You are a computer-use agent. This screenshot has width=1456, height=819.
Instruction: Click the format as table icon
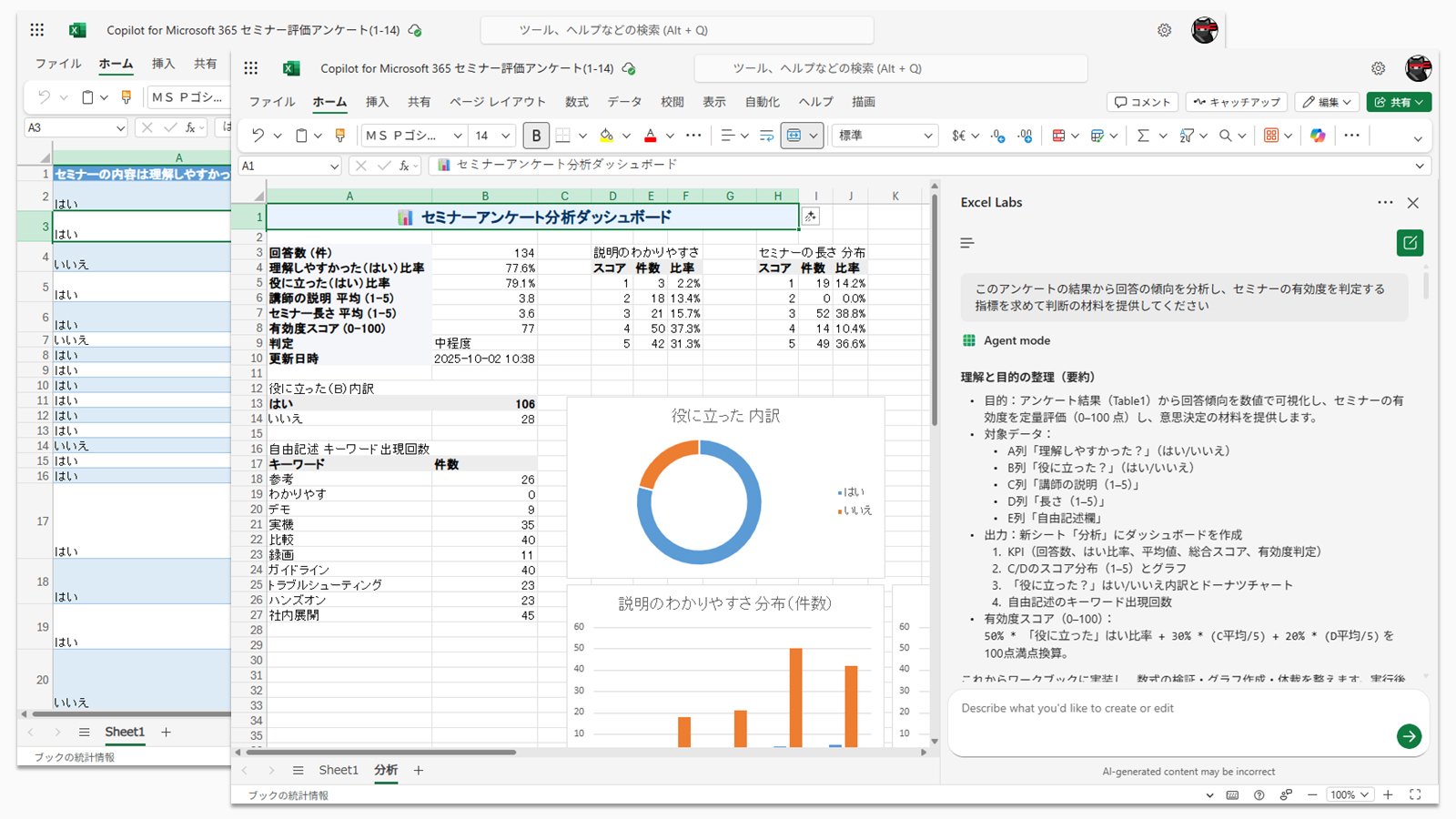1097,136
